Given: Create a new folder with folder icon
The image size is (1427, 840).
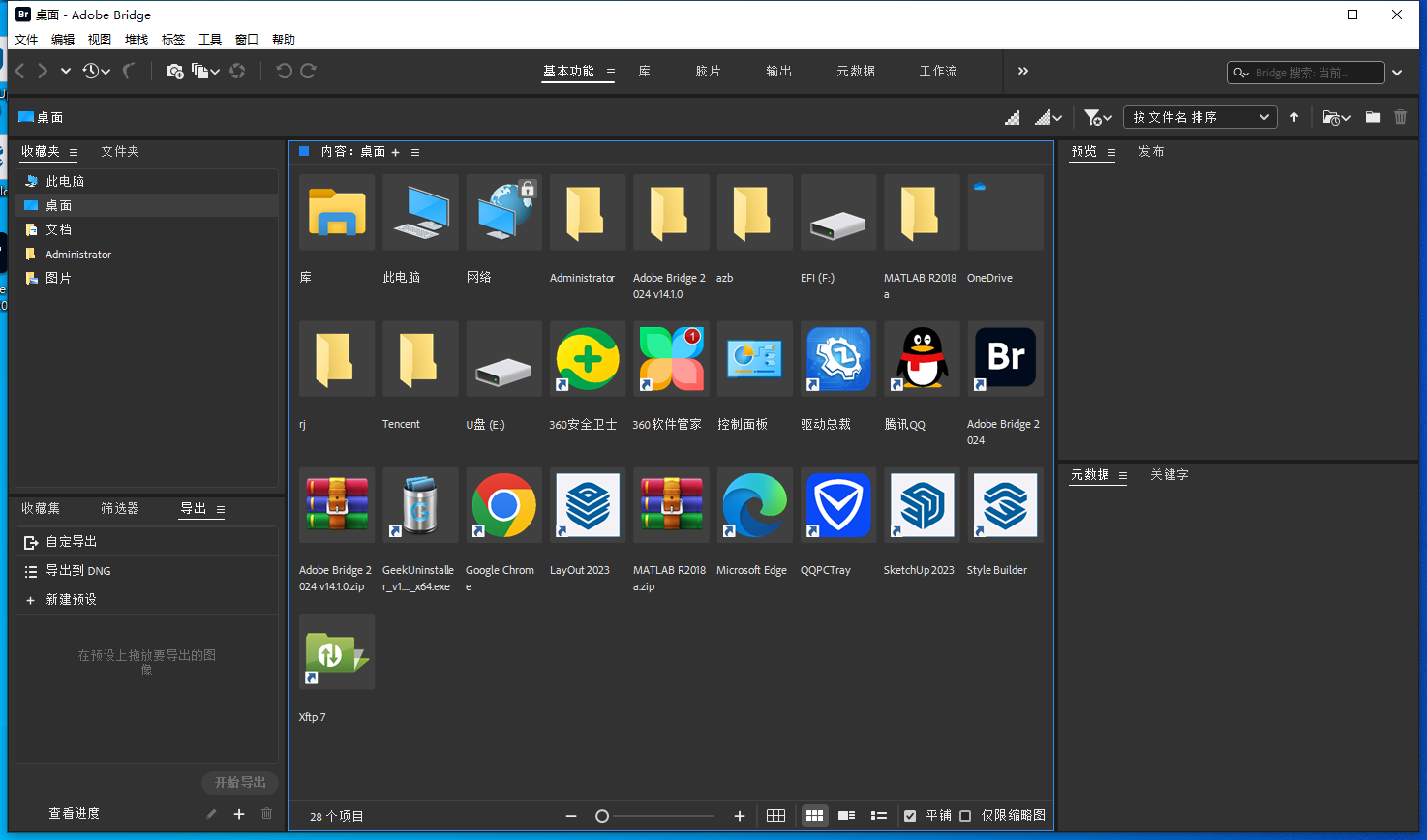Looking at the screenshot, I should [1373, 117].
